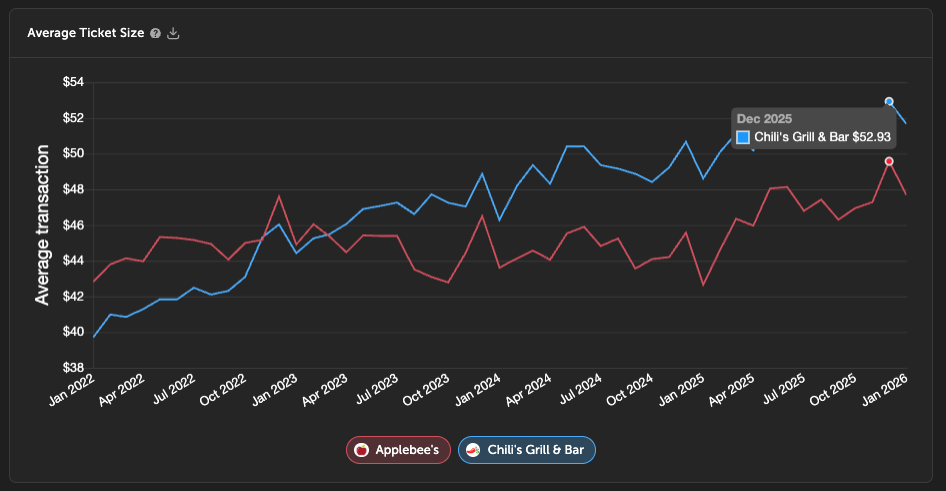
Task: Select the red Dec 2025 Applebee's data point
Action: (x=889, y=161)
